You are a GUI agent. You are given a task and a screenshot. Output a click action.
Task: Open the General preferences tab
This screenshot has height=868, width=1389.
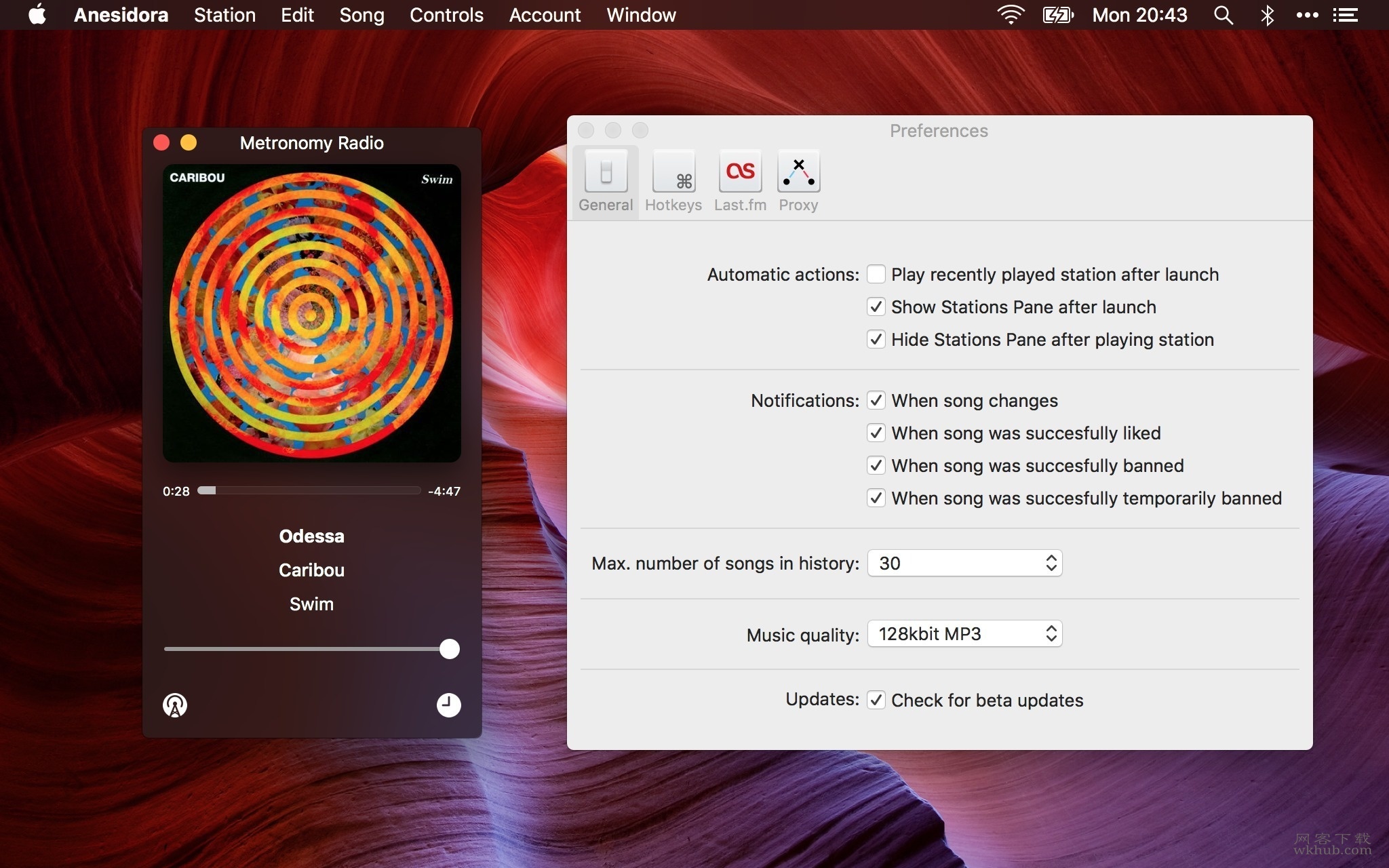click(606, 182)
